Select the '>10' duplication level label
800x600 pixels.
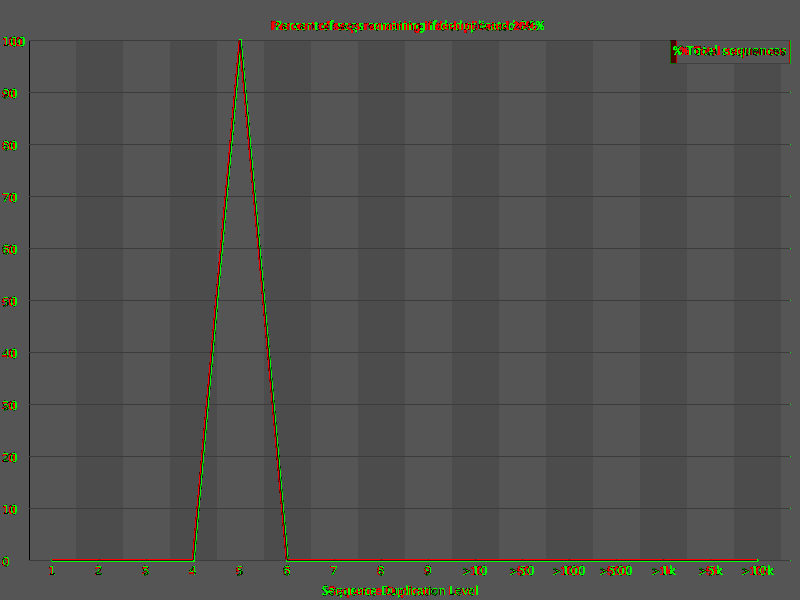coord(475,570)
